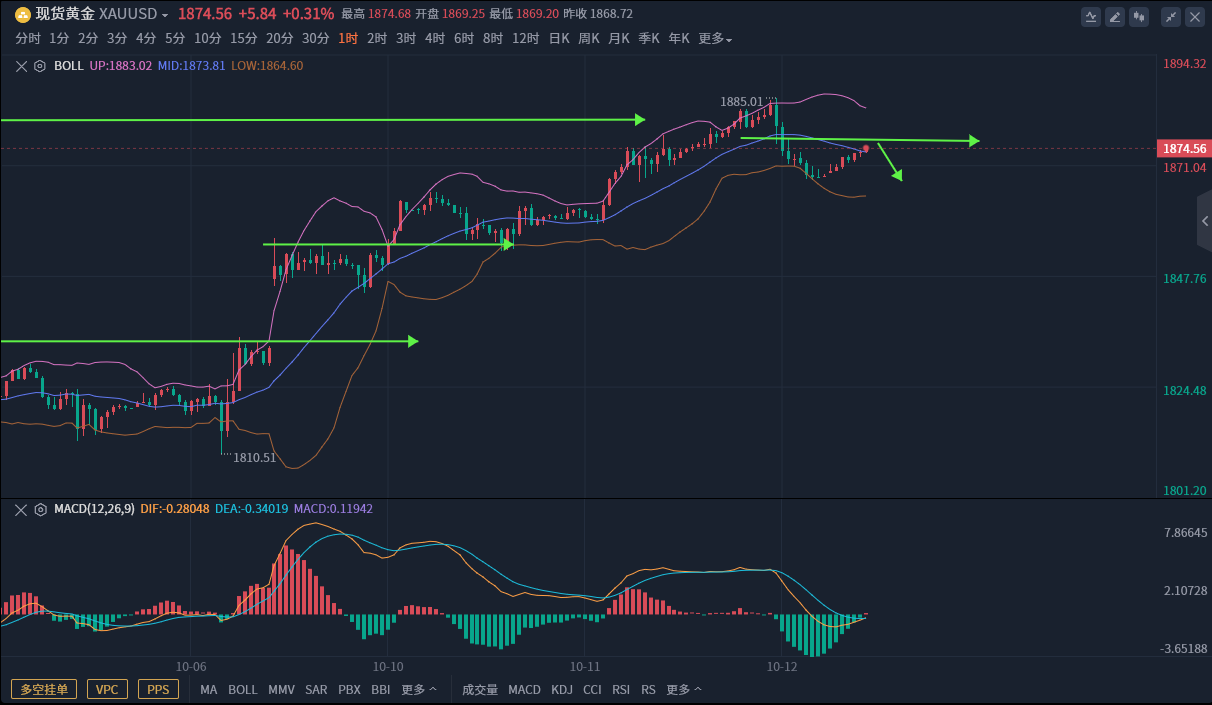1212x705 pixels.
Task: Enable the PPS overlay
Action: click(x=158, y=689)
